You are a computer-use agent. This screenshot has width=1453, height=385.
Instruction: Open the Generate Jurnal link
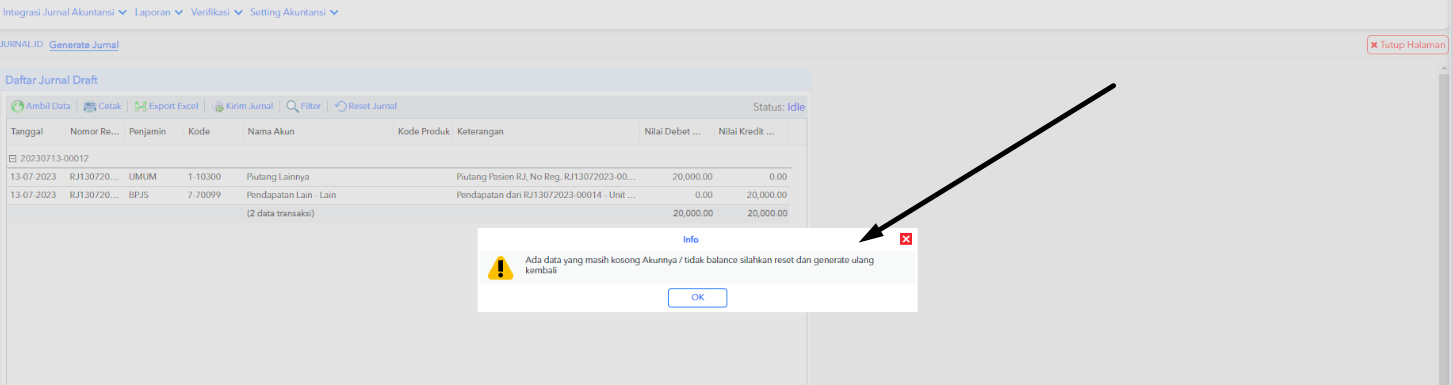click(x=84, y=45)
